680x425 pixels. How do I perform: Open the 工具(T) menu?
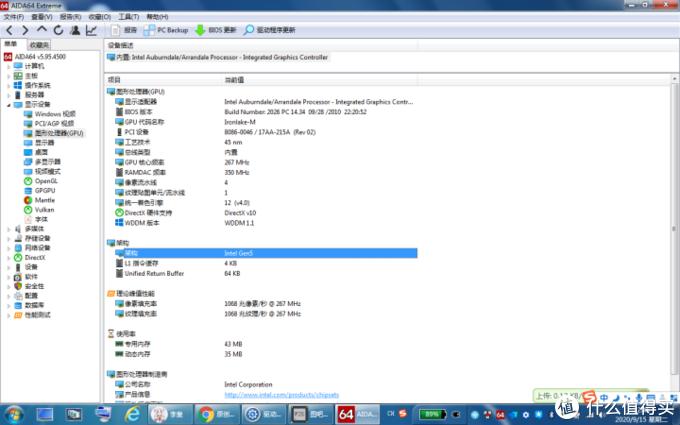point(128,16)
